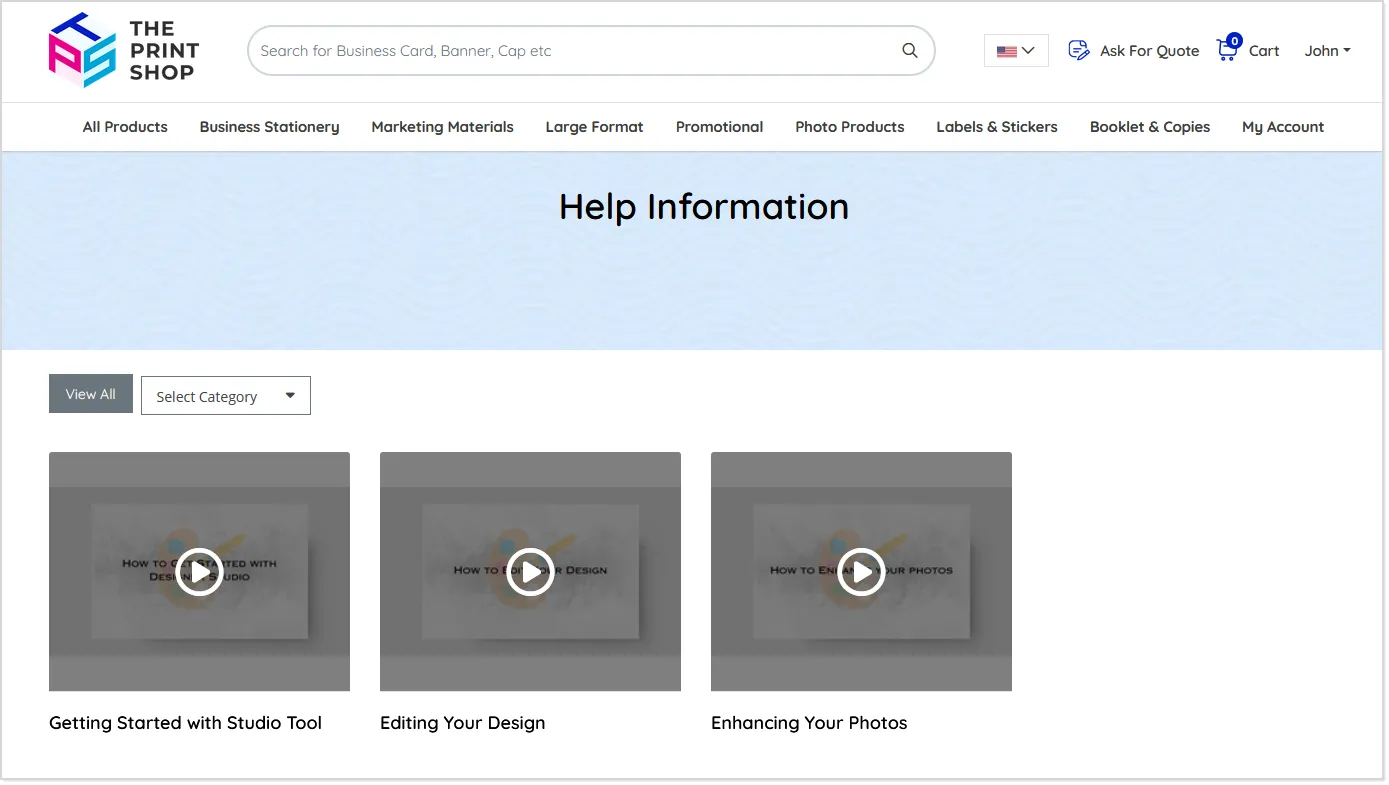This screenshot has height=785, width=1389.
Task: Expand the John account menu
Action: (x=1327, y=51)
